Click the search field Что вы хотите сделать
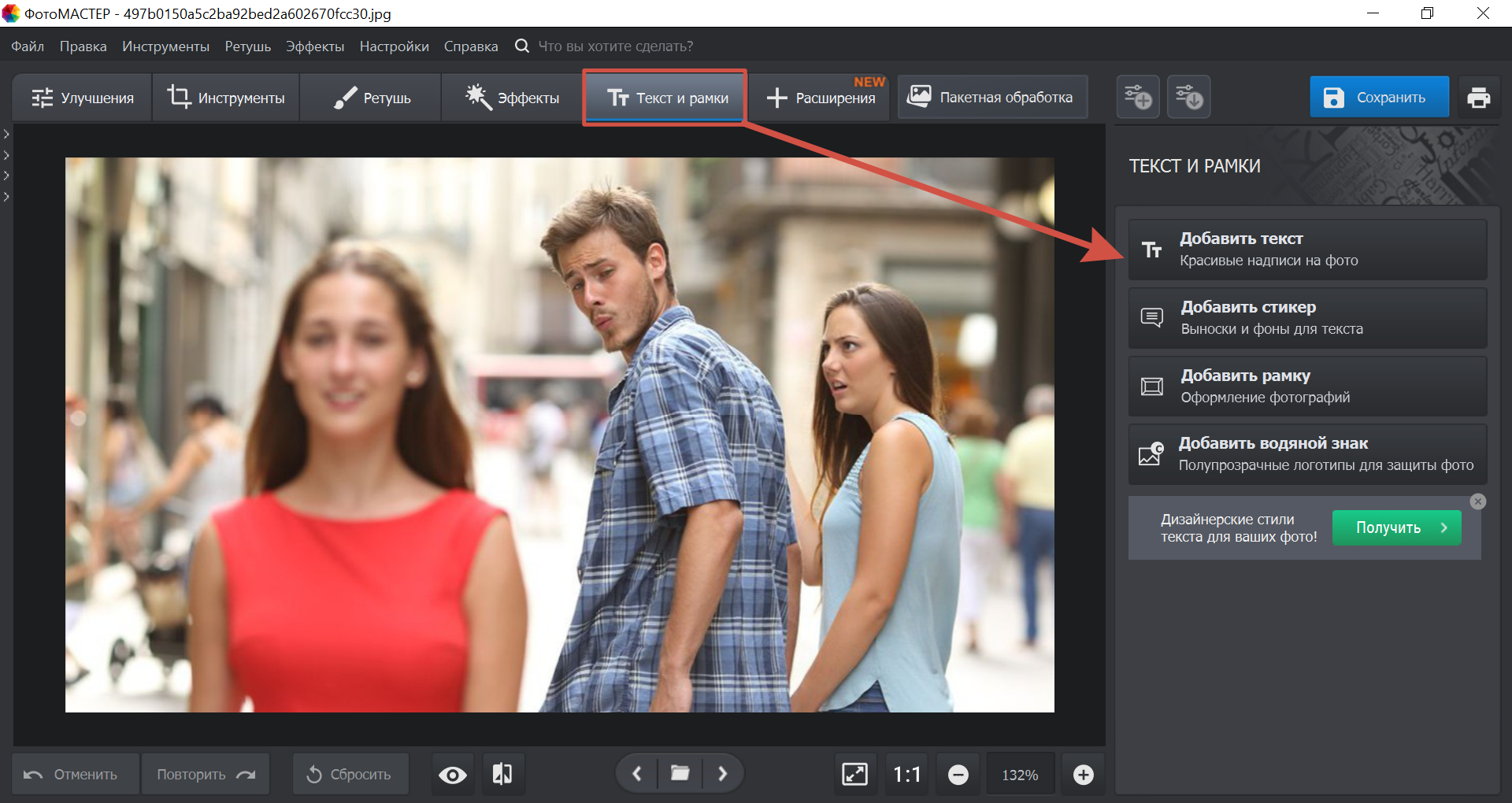Screen dimensions: 1512x803 coord(616,46)
